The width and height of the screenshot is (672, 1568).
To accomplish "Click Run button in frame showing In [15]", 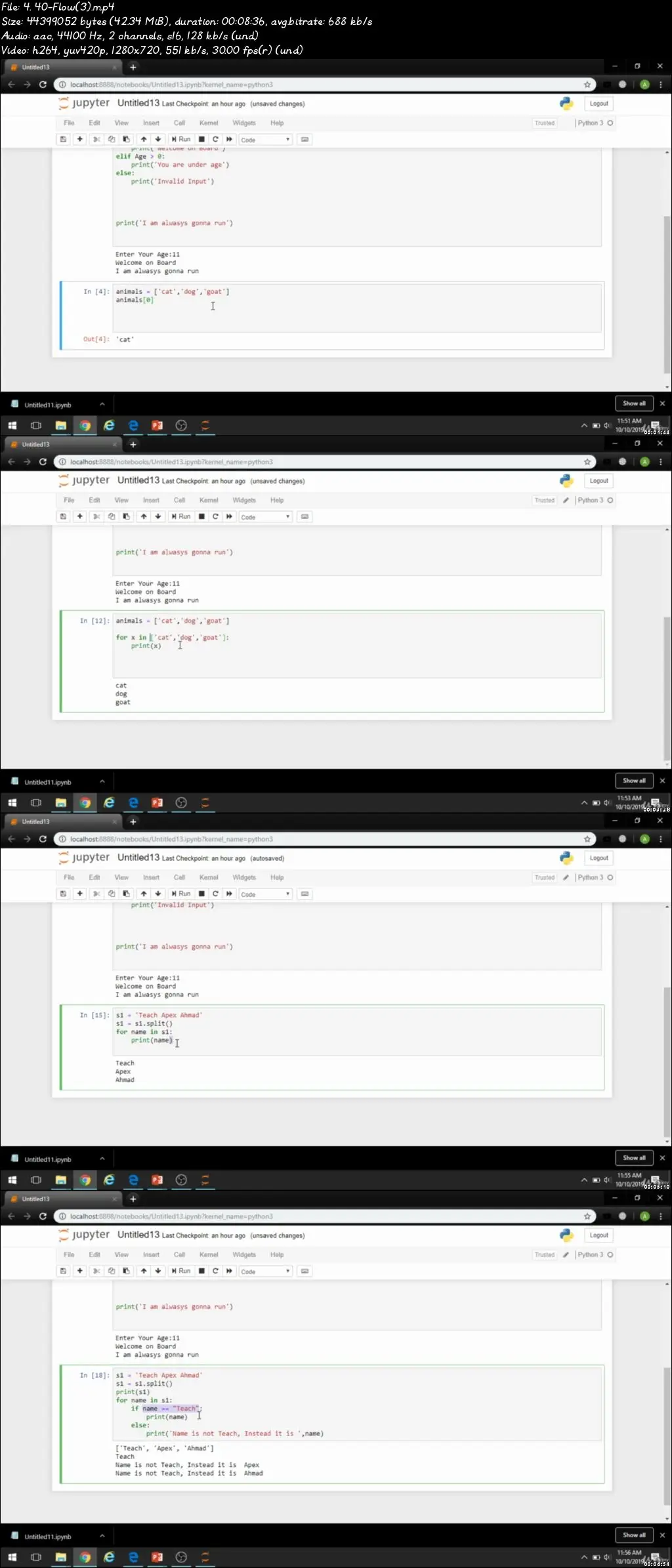I will click(181, 894).
